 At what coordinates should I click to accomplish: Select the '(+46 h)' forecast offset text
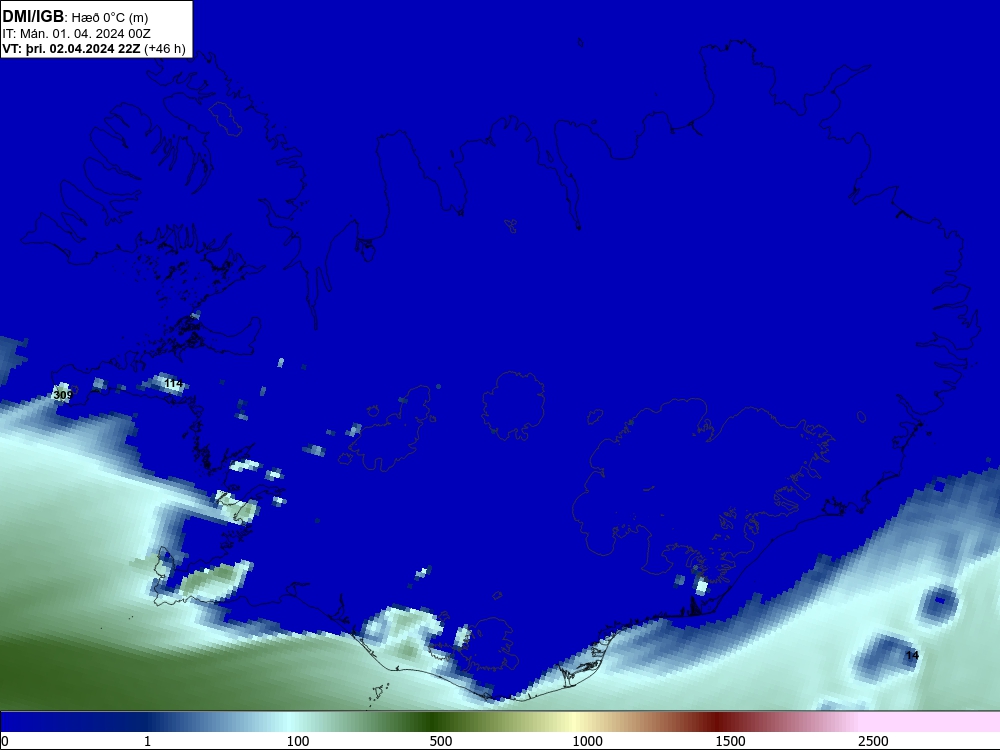(x=165, y=49)
